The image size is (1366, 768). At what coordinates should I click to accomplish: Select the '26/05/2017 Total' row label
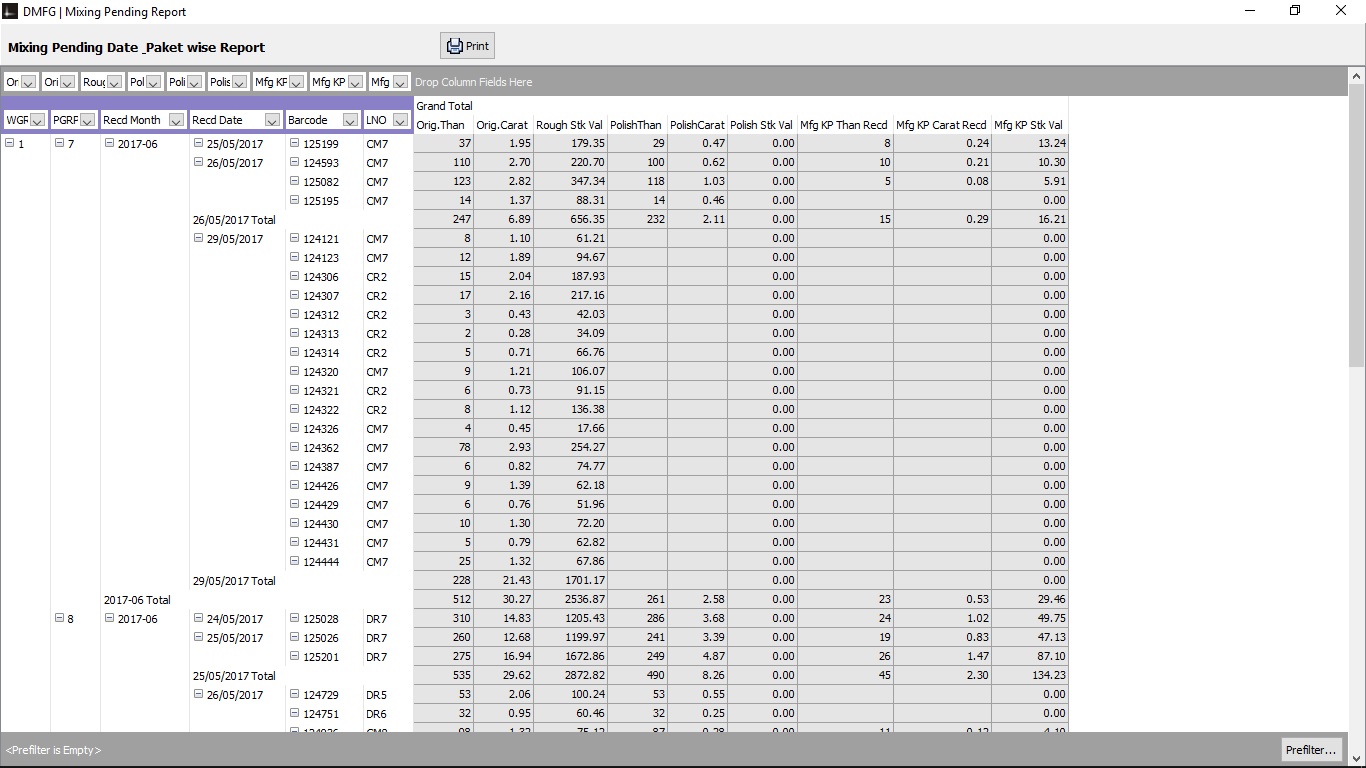[x=234, y=219]
